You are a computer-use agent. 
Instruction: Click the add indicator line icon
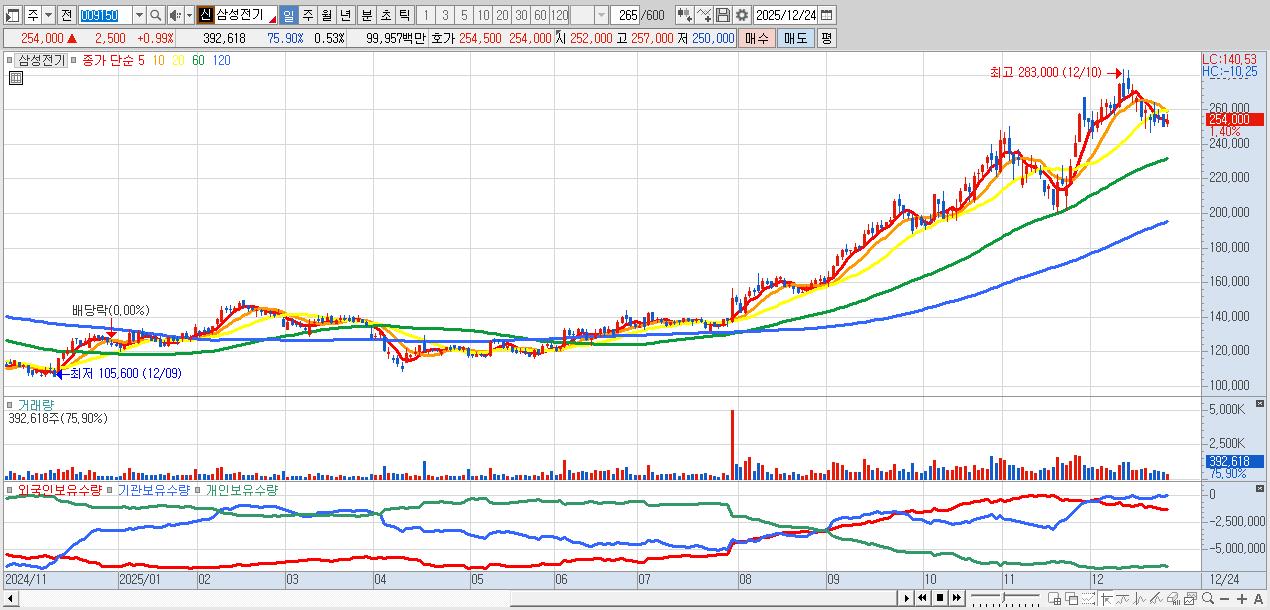point(704,15)
